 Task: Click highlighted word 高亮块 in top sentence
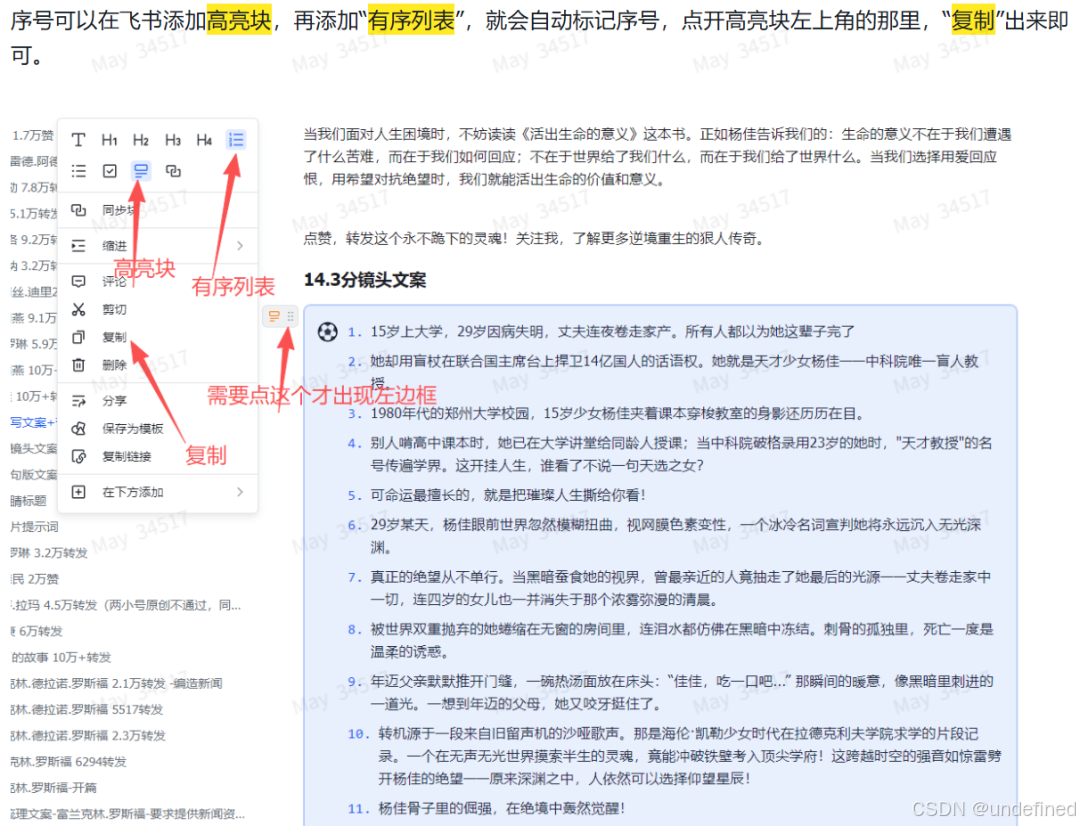pos(239,21)
